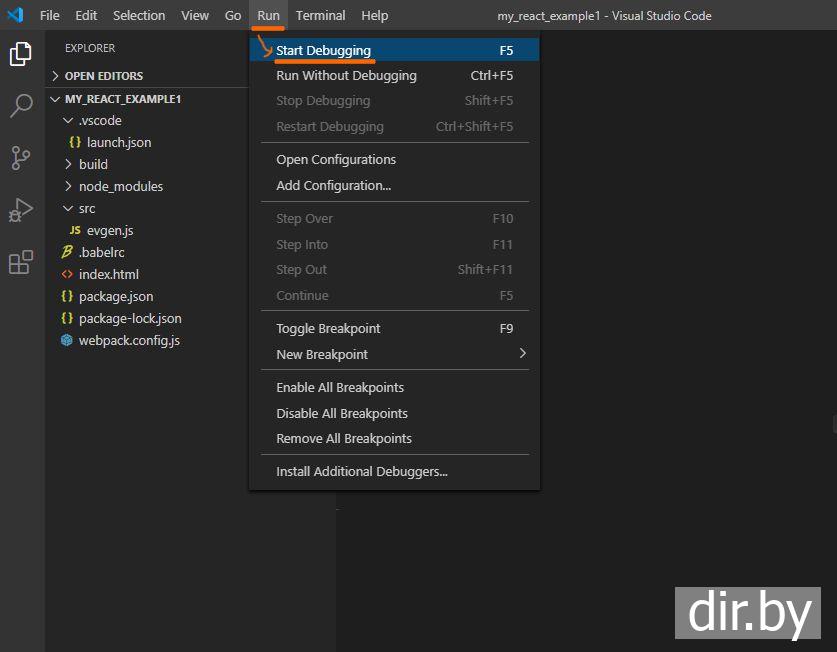The width and height of the screenshot is (837, 652).
Task: Collapse the .vscode folder
Action: [x=100, y=120]
